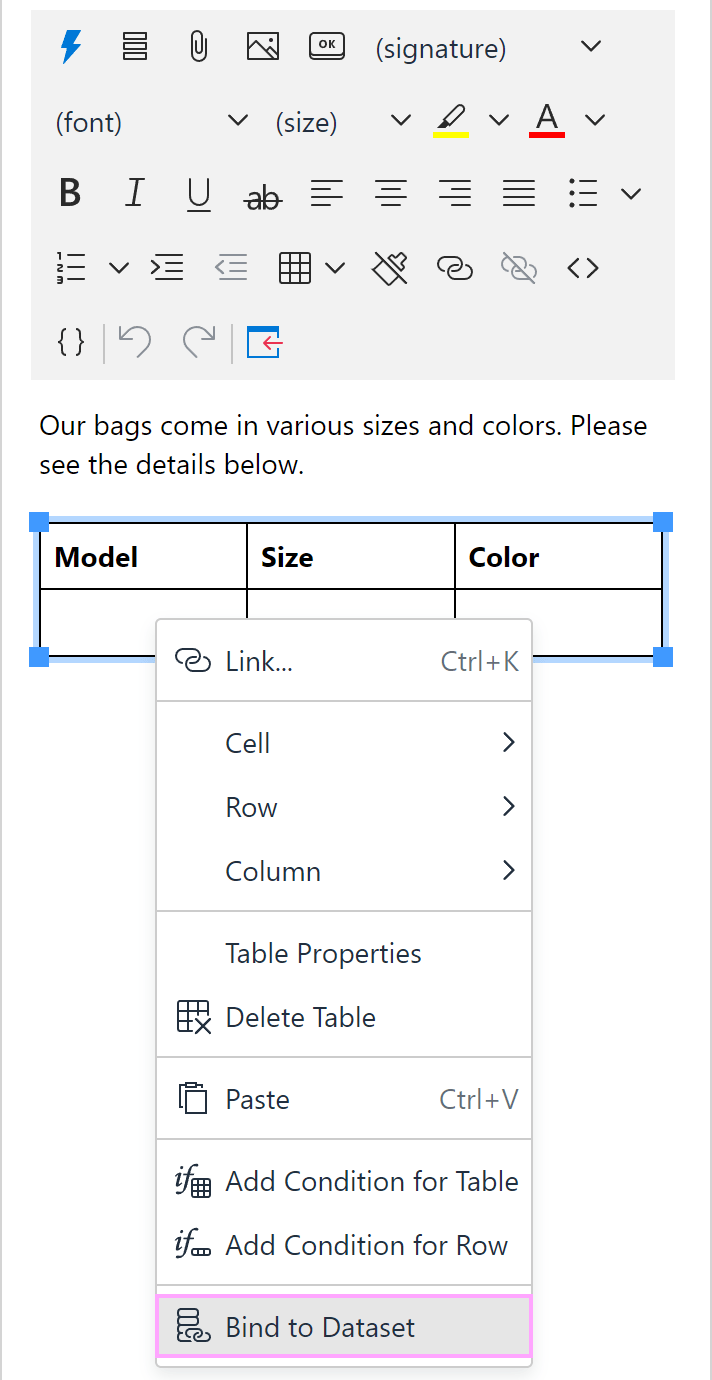Undo the last edit
Screen dimensions: 712x1380
(134, 342)
